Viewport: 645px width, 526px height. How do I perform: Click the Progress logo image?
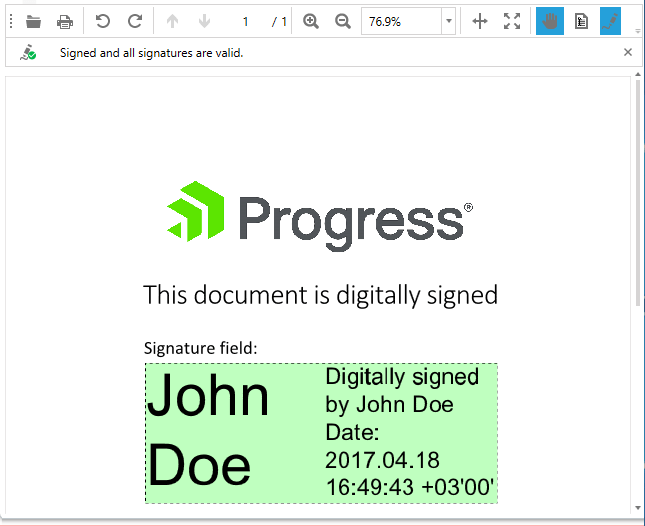pyautogui.click(x=320, y=216)
